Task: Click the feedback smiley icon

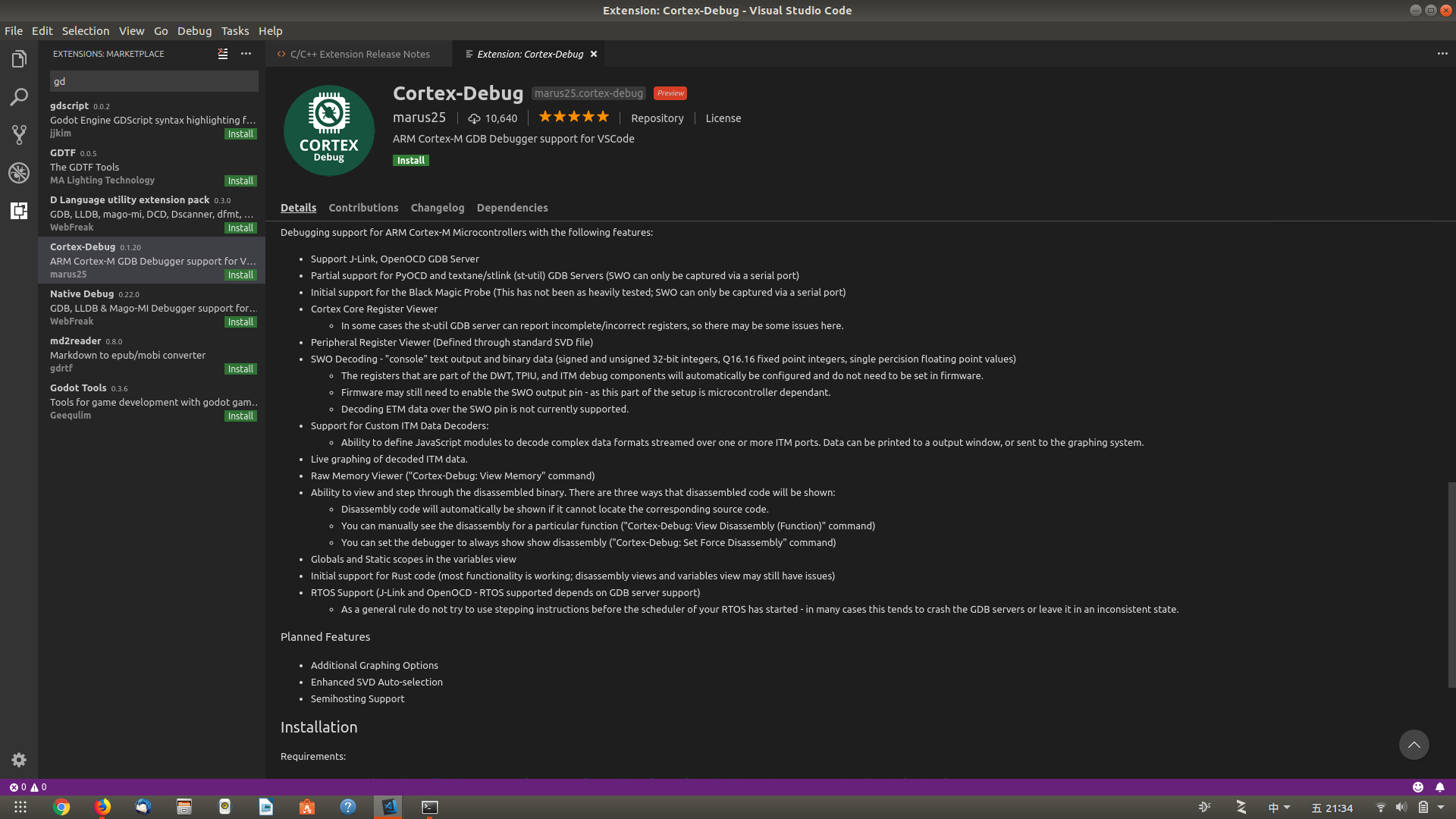Action: tap(1417, 787)
